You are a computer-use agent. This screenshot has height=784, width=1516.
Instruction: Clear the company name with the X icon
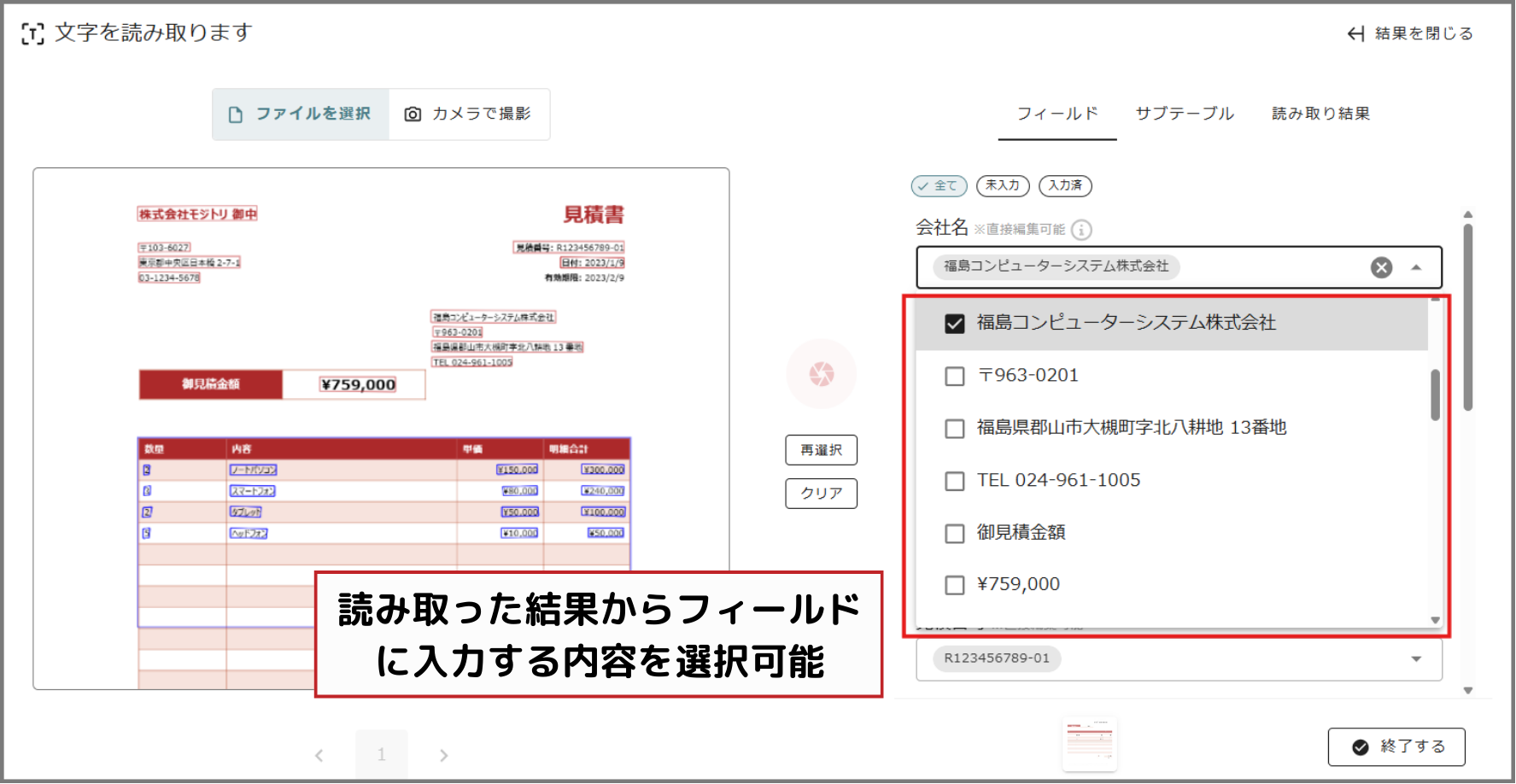click(x=1381, y=267)
